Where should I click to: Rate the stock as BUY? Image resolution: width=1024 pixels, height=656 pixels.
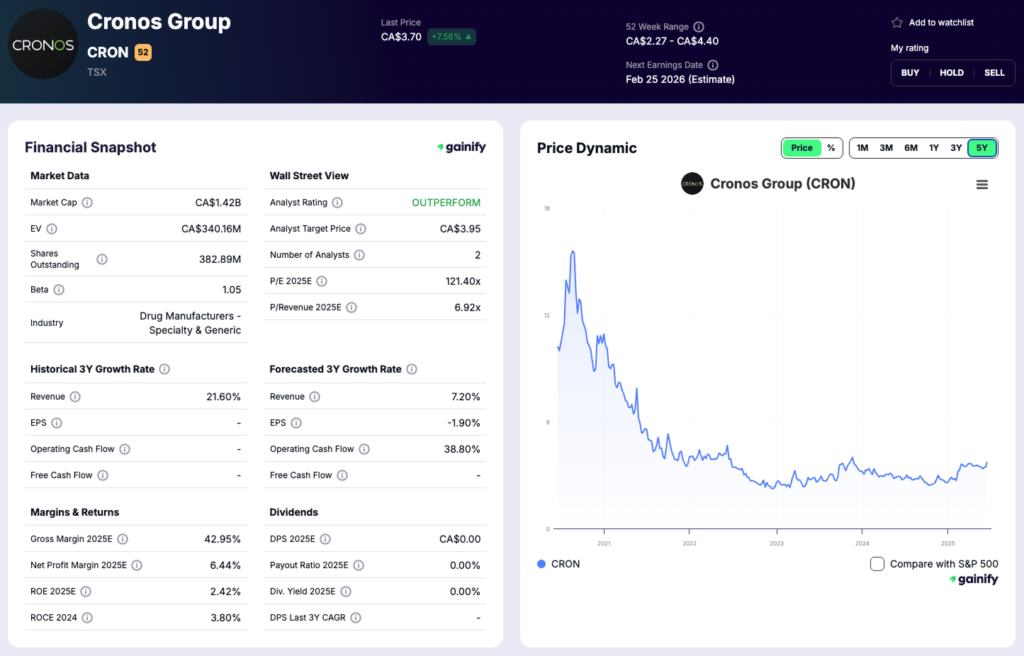(x=910, y=72)
